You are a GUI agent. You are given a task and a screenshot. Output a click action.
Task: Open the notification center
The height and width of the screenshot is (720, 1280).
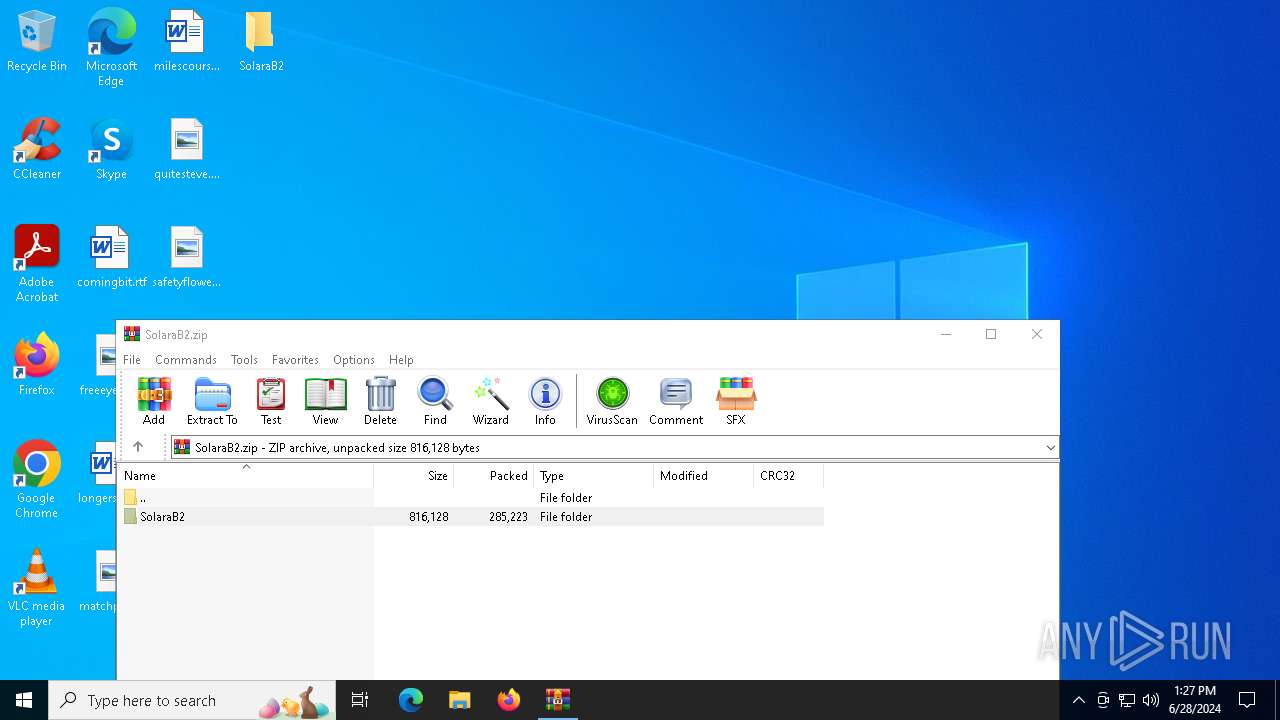click(1247, 700)
